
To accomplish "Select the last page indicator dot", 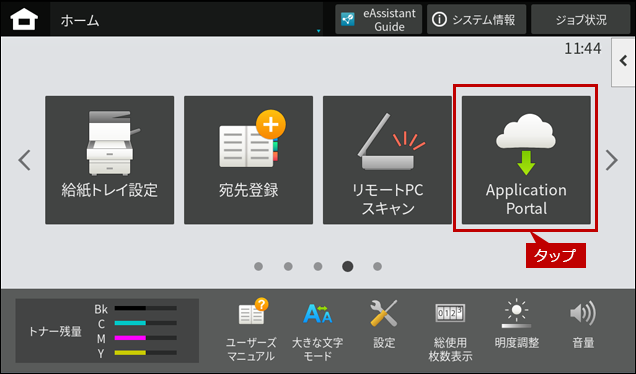I will pos(377,267).
